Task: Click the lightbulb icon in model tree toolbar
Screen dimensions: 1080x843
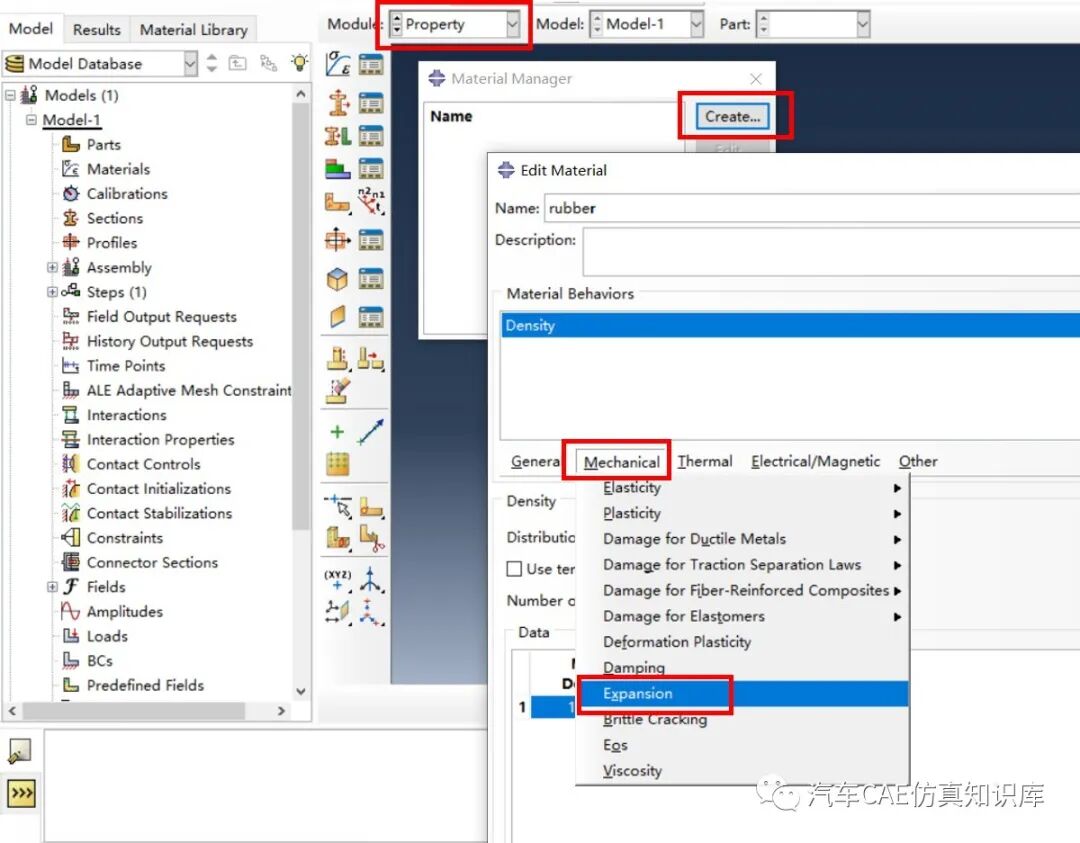Action: coord(299,63)
